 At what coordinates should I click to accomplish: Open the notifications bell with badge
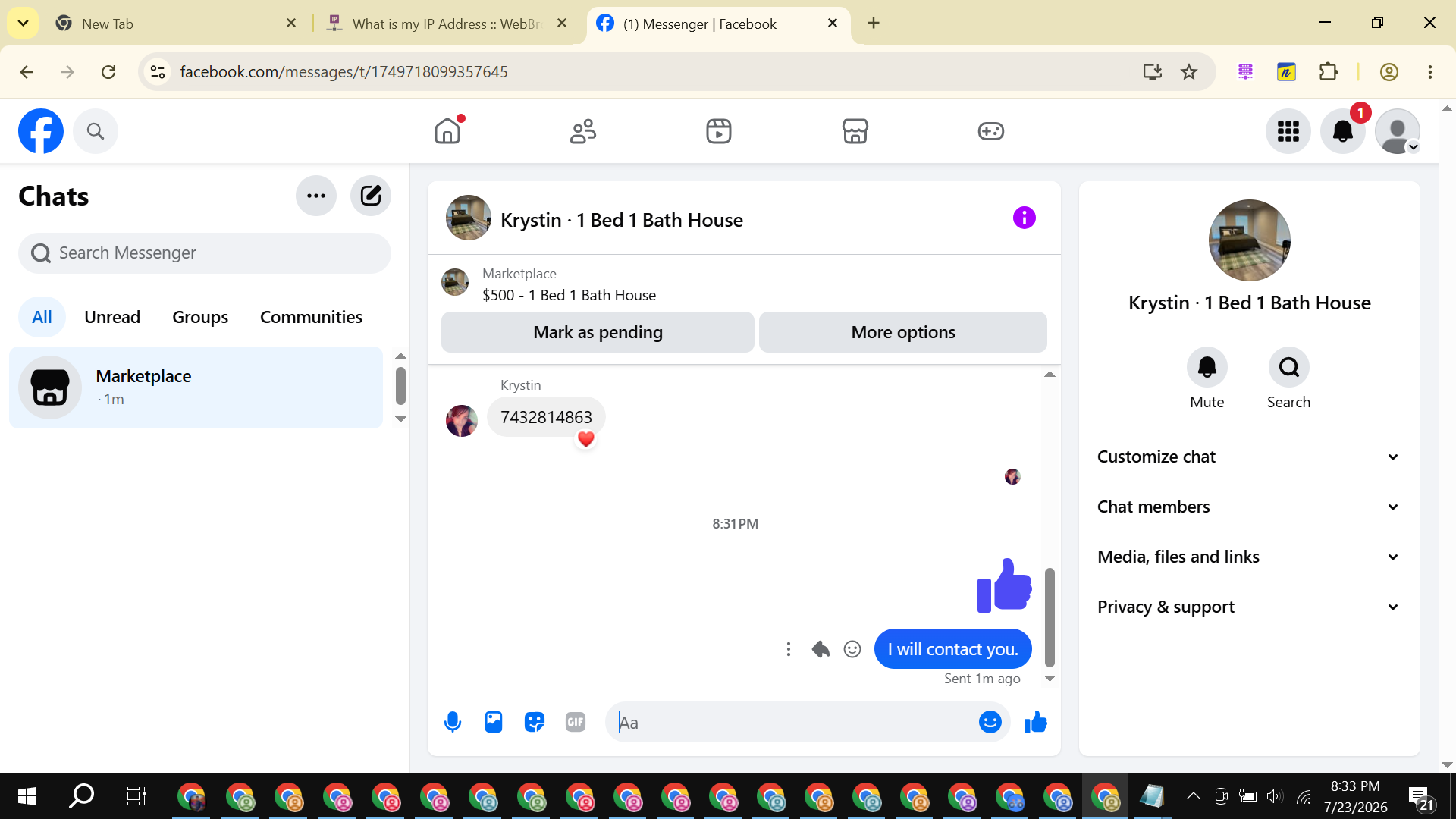coord(1343,131)
